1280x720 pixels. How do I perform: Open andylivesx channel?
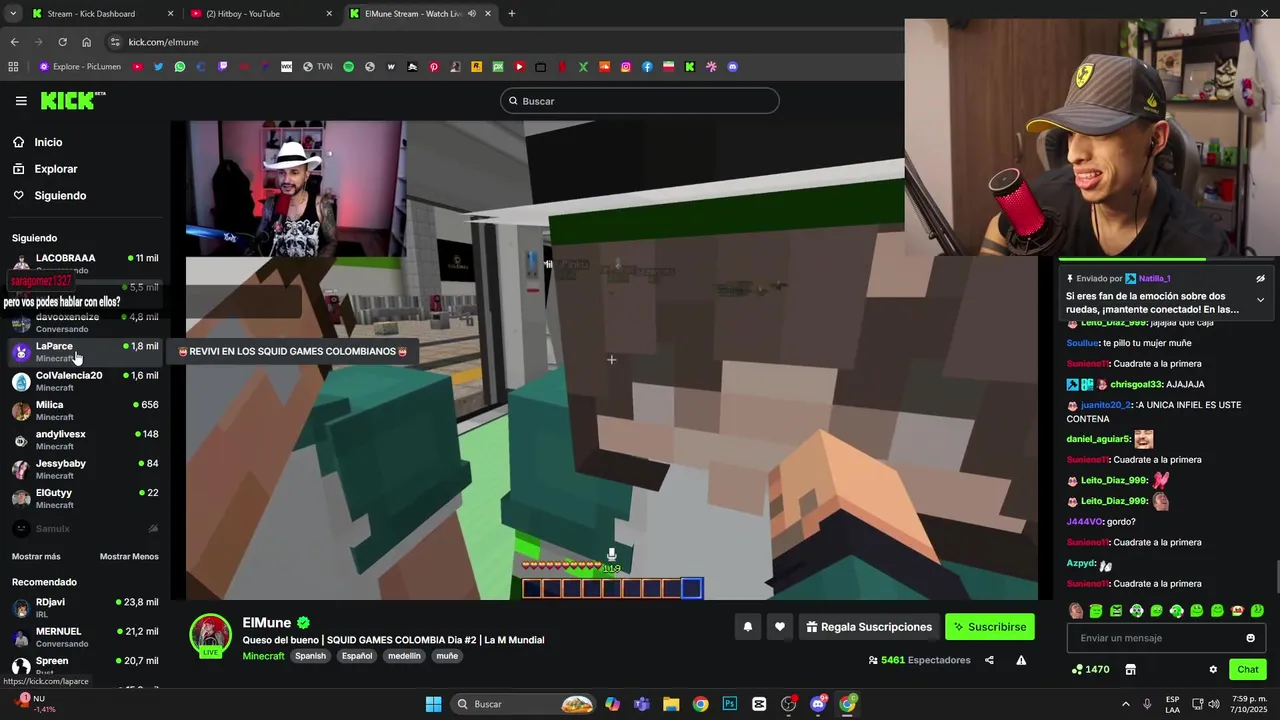point(85,439)
